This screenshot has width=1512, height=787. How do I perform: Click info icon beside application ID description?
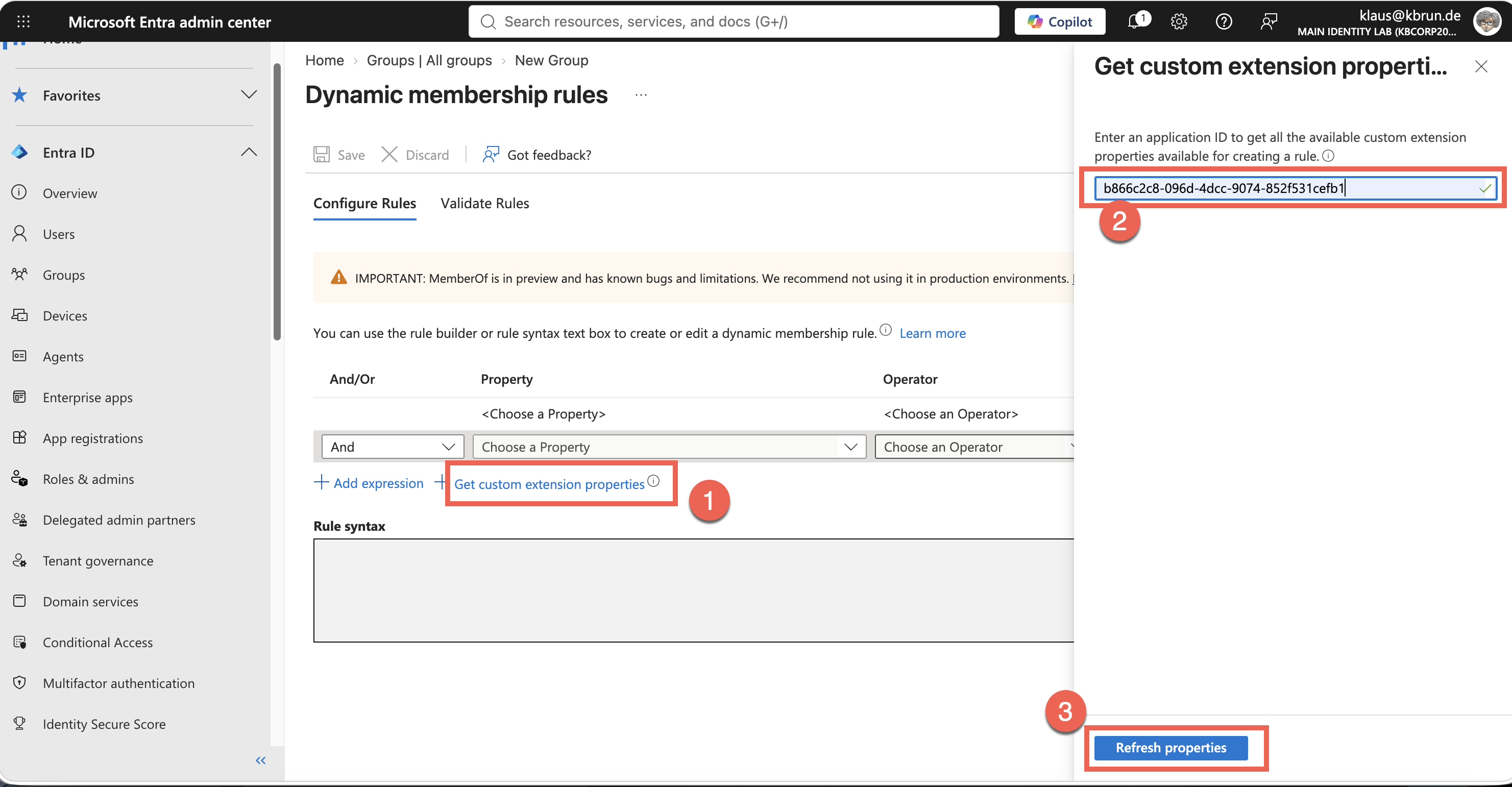coord(1328,156)
